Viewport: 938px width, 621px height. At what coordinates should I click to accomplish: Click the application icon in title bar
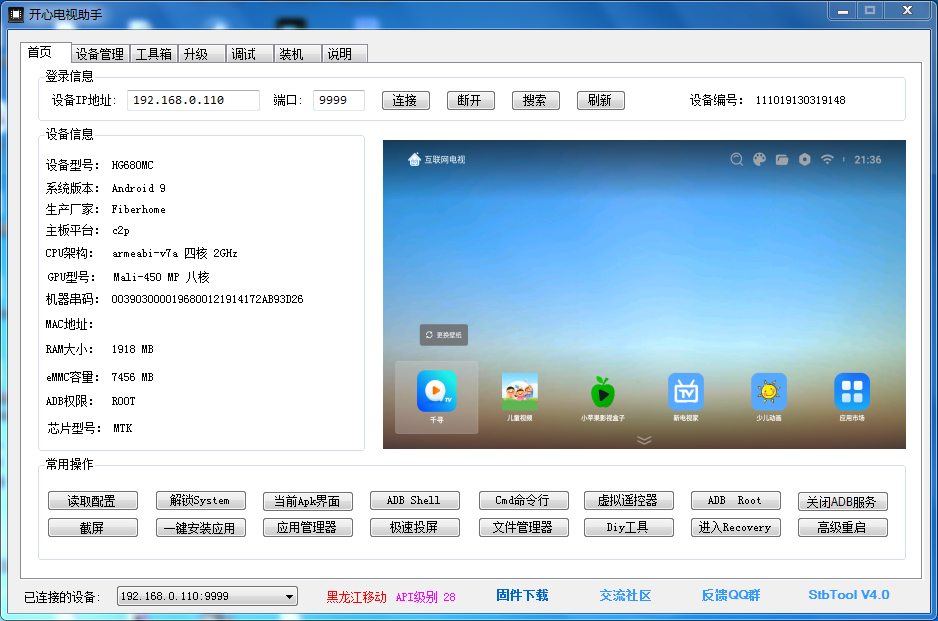coord(16,14)
